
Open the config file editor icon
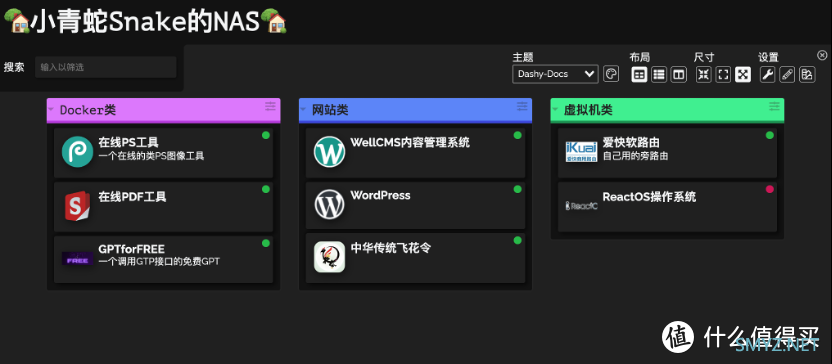tap(807, 75)
